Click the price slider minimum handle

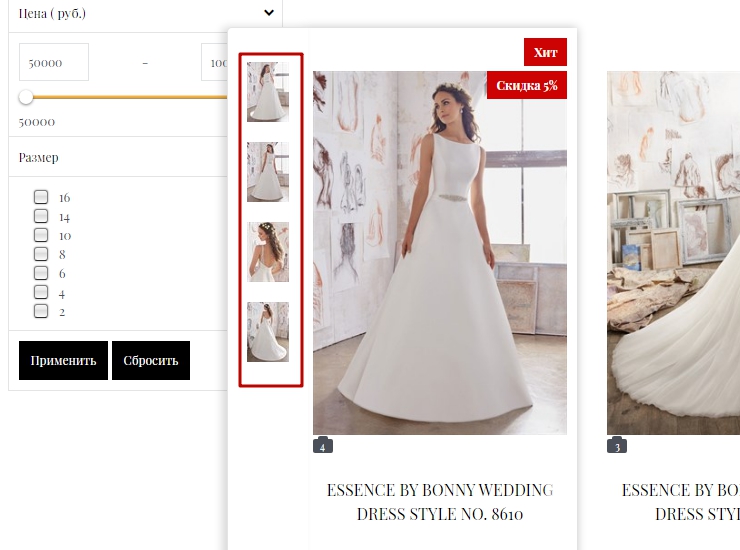coord(26,97)
